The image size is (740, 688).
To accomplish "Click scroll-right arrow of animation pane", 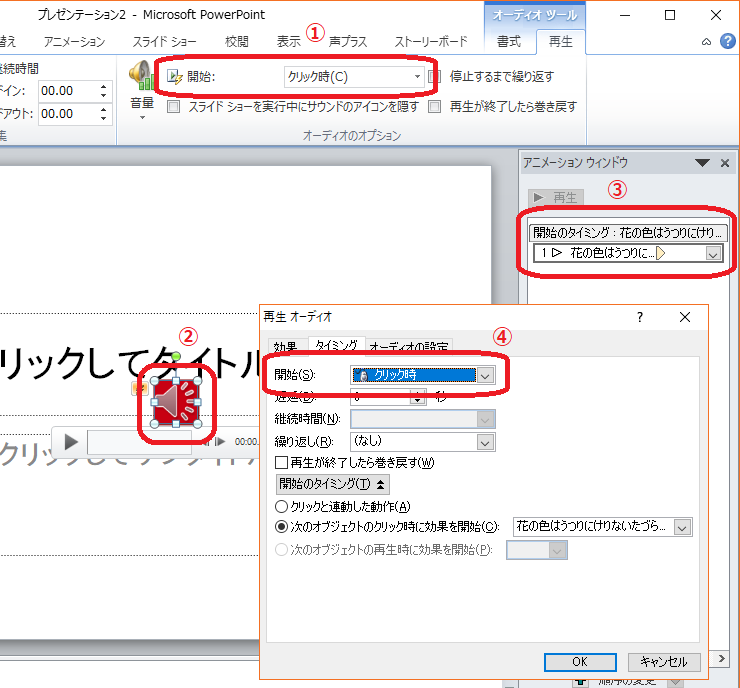I will pyautogui.click(x=722, y=659).
